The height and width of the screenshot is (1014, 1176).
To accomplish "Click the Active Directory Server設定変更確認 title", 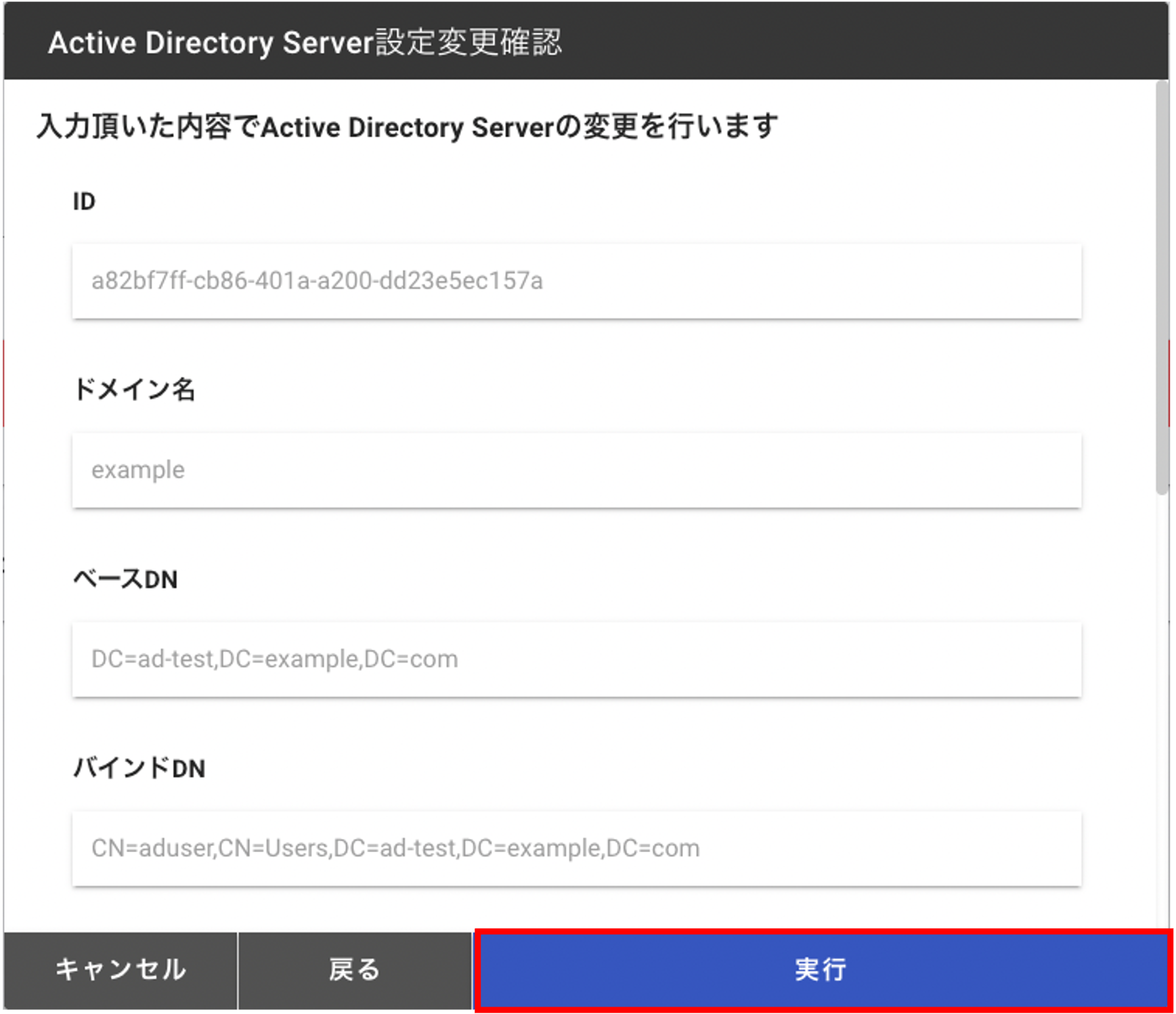I will 305,43.
